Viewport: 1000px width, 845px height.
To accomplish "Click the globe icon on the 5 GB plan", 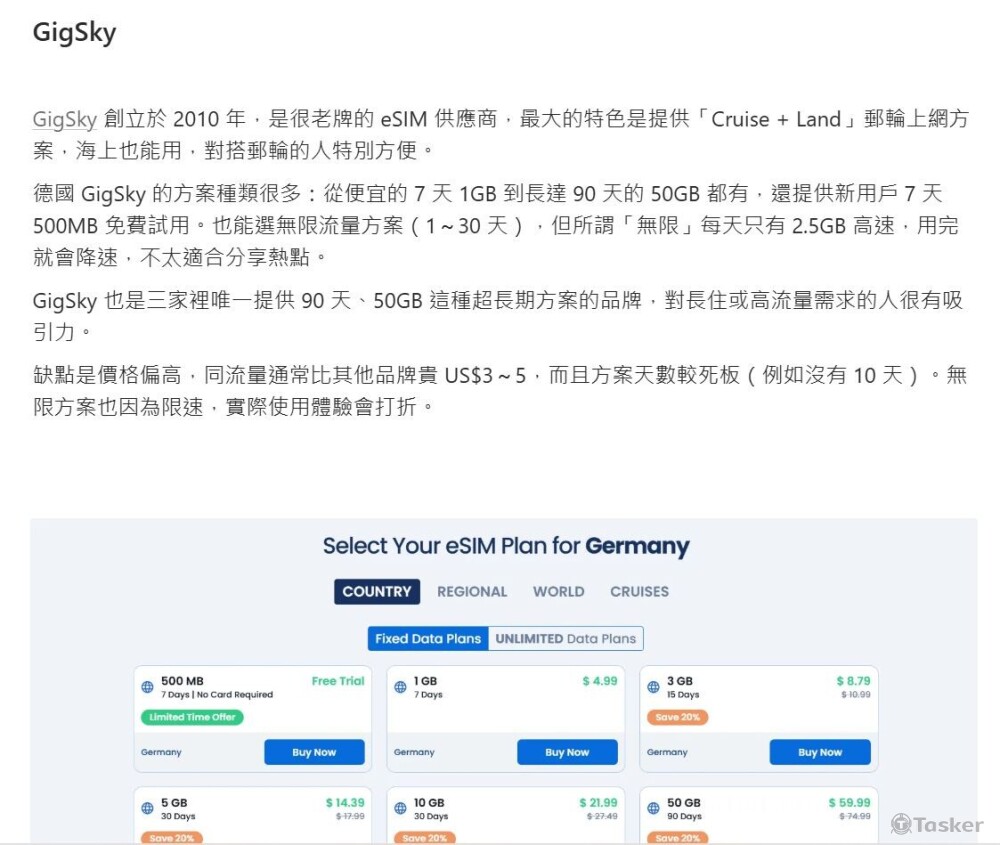I will tap(146, 808).
